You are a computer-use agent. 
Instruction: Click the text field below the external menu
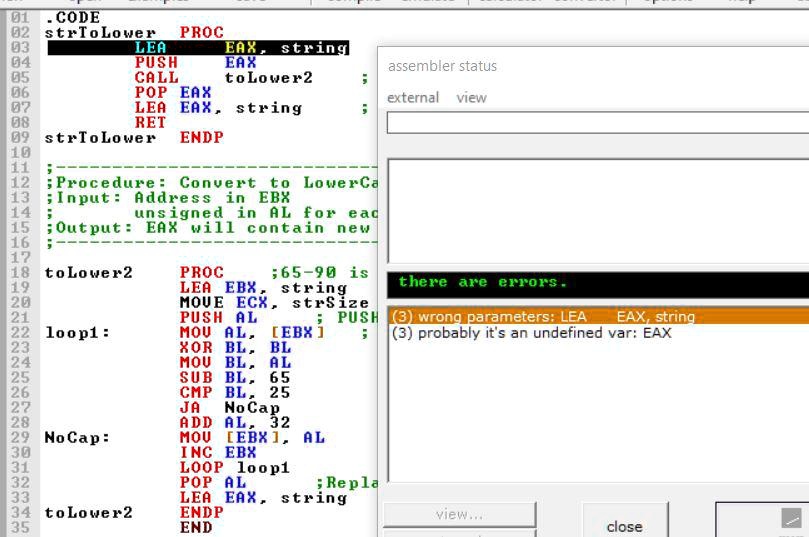[597, 123]
